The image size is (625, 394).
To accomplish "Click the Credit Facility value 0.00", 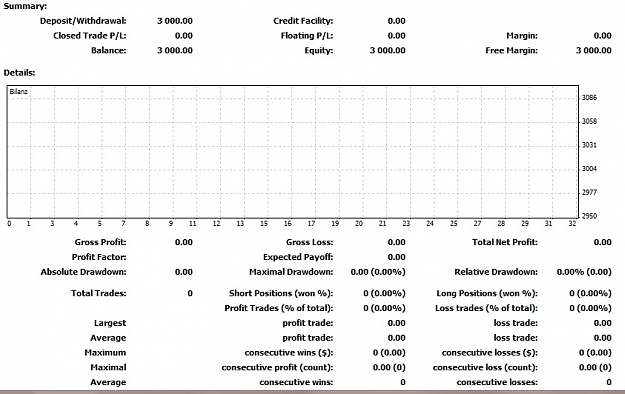I will point(396,21).
